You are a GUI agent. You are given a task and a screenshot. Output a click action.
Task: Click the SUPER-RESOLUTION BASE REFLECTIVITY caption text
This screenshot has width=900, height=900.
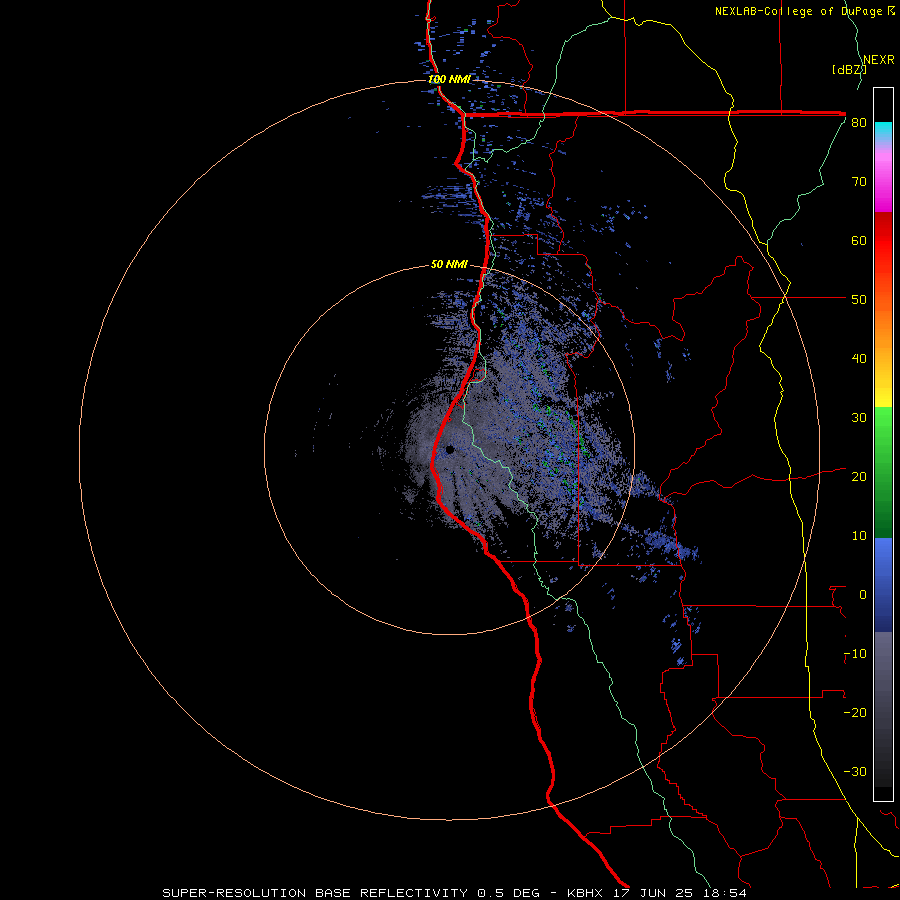pyautogui.click(x=315, y=893)
